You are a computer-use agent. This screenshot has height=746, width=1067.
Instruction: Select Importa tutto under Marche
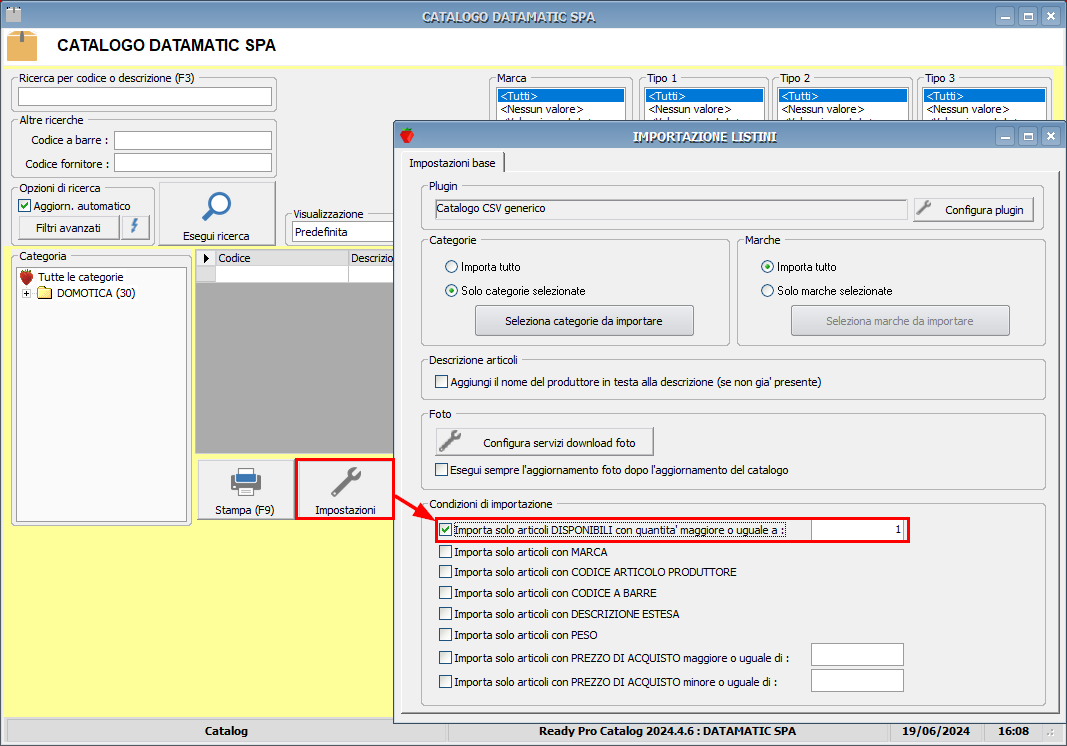tap(768, 267)
